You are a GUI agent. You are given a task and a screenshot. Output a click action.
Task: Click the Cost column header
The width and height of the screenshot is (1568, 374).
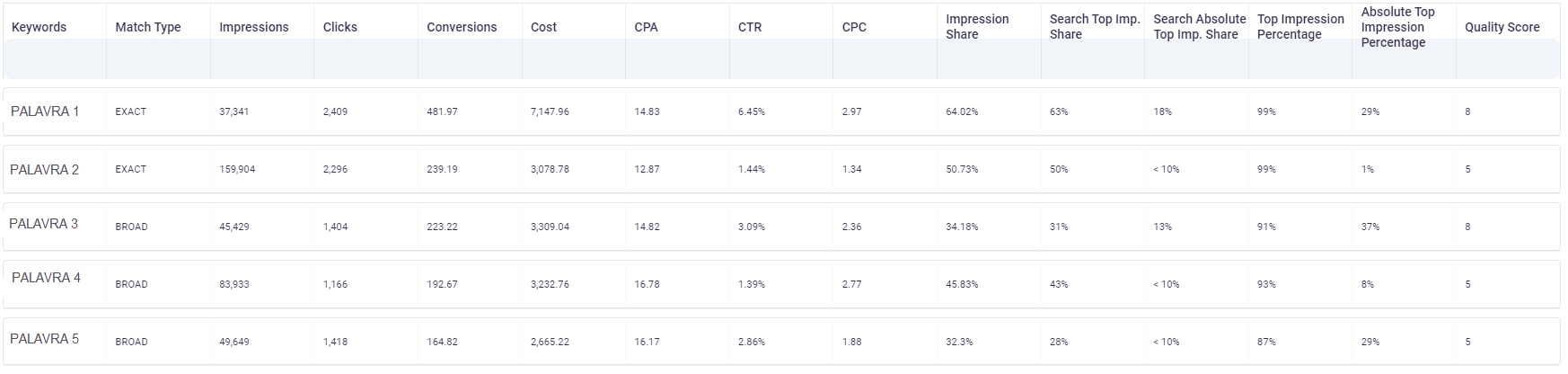click(543, 27)
